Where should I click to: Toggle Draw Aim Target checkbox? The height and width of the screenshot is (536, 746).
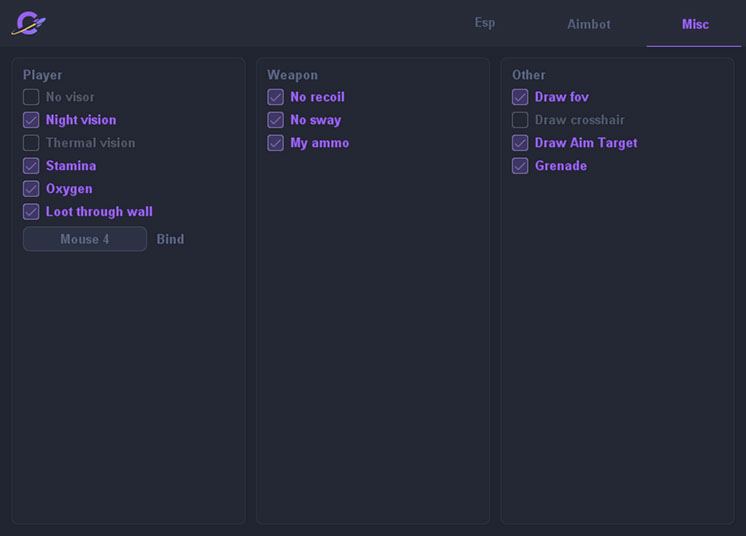pos(520,143)
